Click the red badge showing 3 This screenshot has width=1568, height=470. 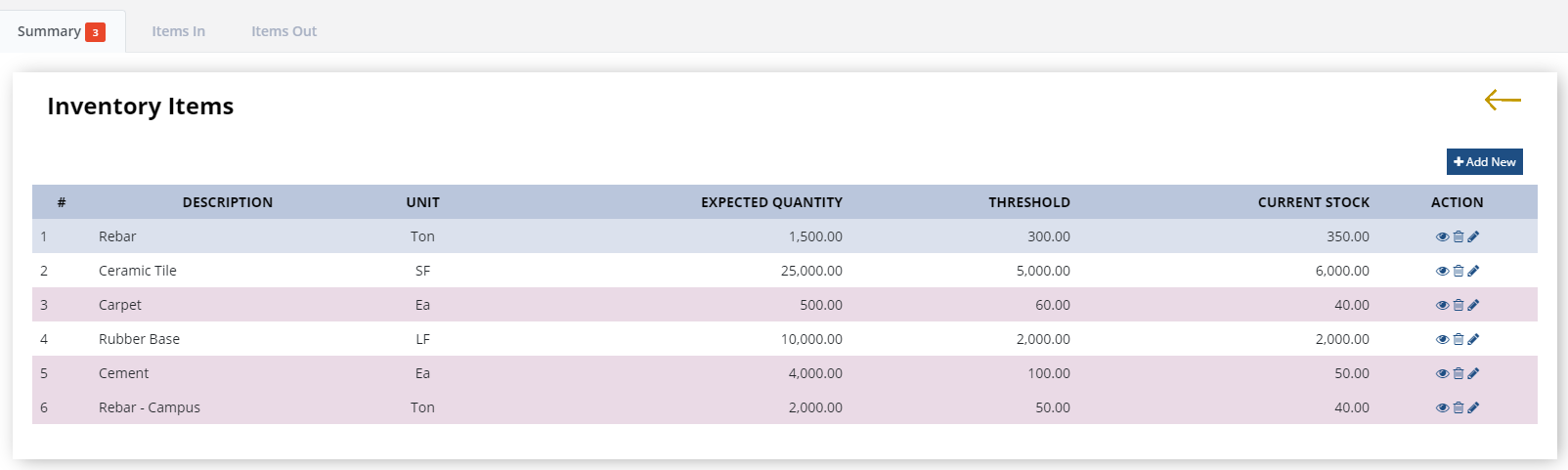click(95, 32)
